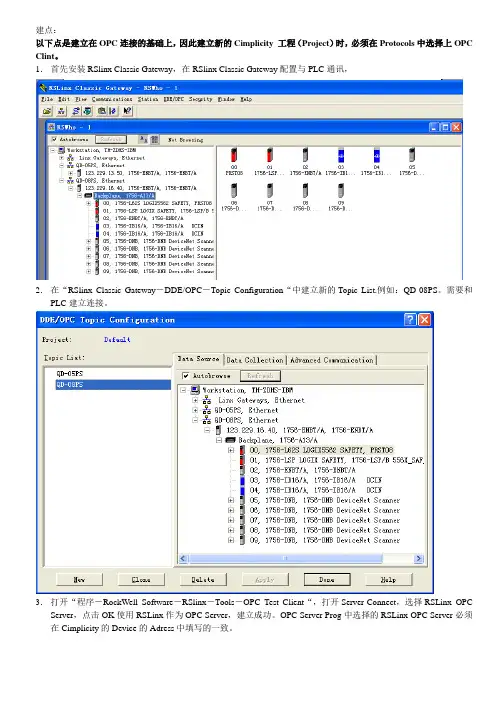Click the Configure Drivers toolbar icon
Viewport: 496px width, 702px height.
pos(76,111)
